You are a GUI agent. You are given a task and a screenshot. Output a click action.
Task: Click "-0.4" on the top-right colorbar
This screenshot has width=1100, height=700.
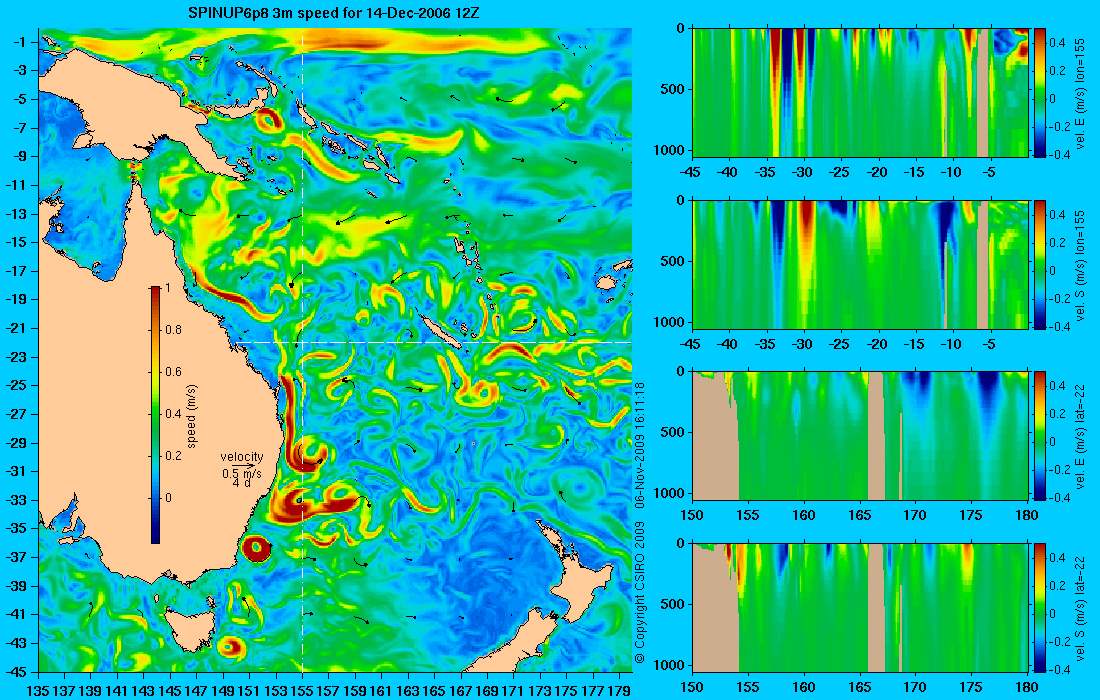click(1059, 155)
